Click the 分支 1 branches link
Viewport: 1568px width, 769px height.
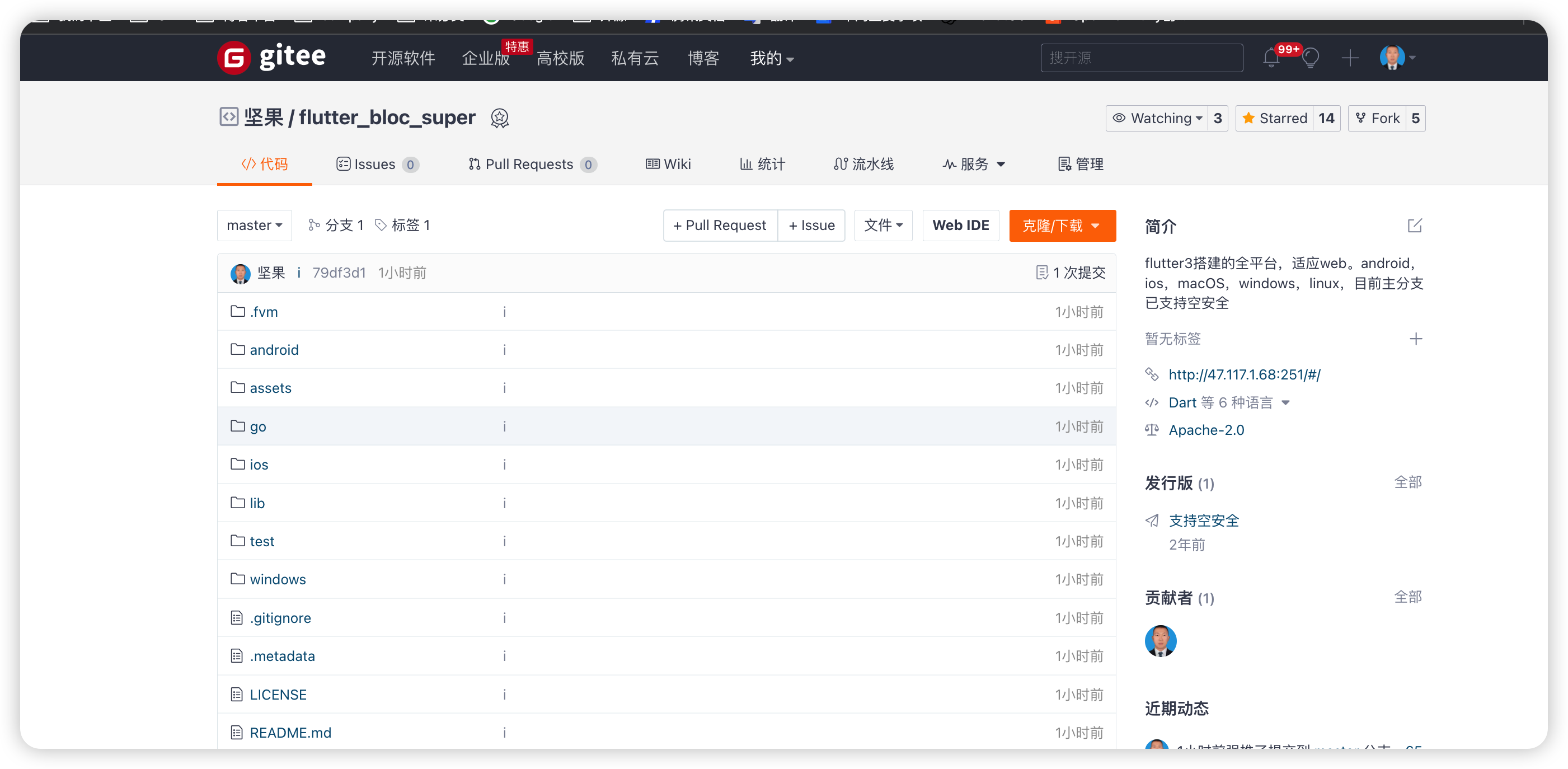tap(336, 226)
